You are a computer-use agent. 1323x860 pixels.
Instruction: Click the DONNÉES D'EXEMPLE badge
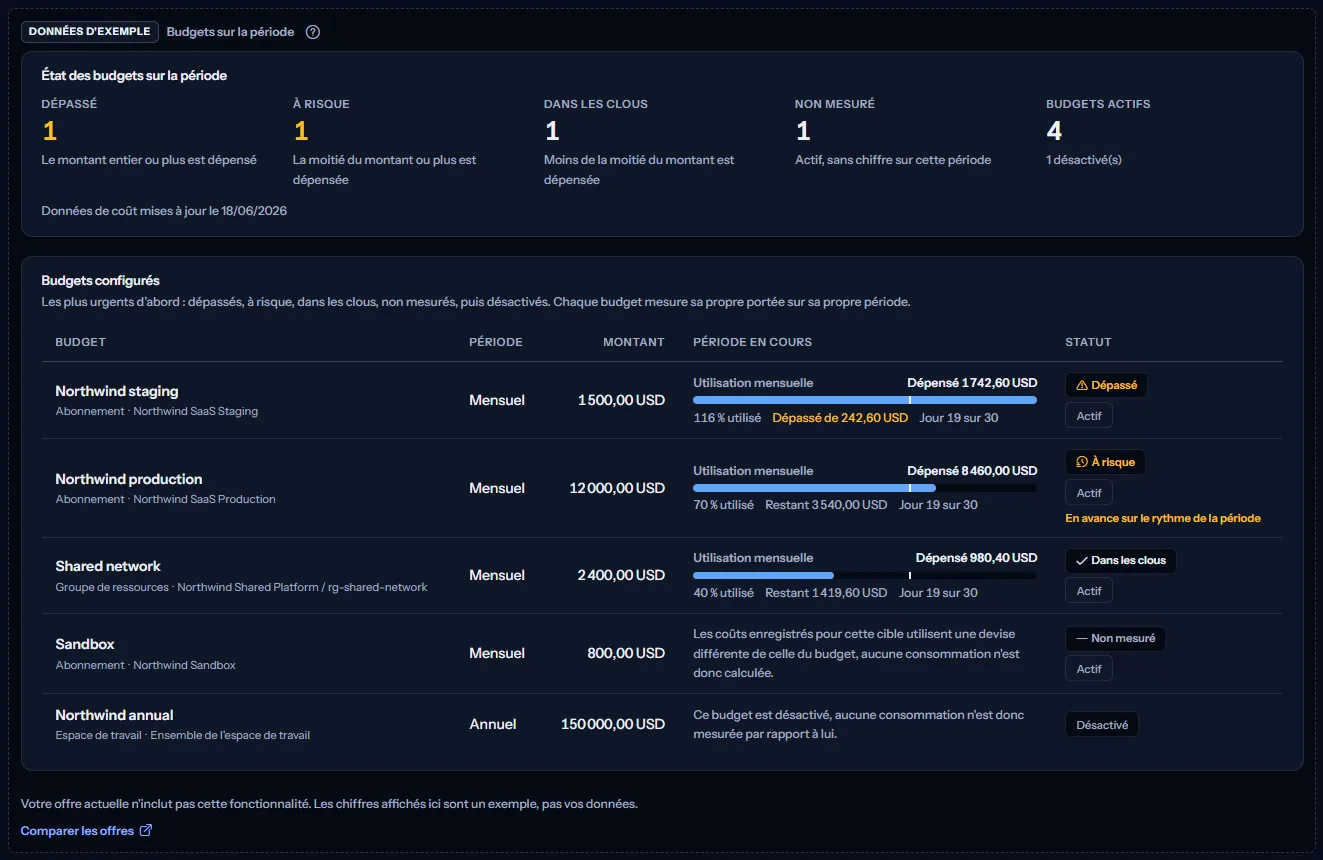click(90, 32)
